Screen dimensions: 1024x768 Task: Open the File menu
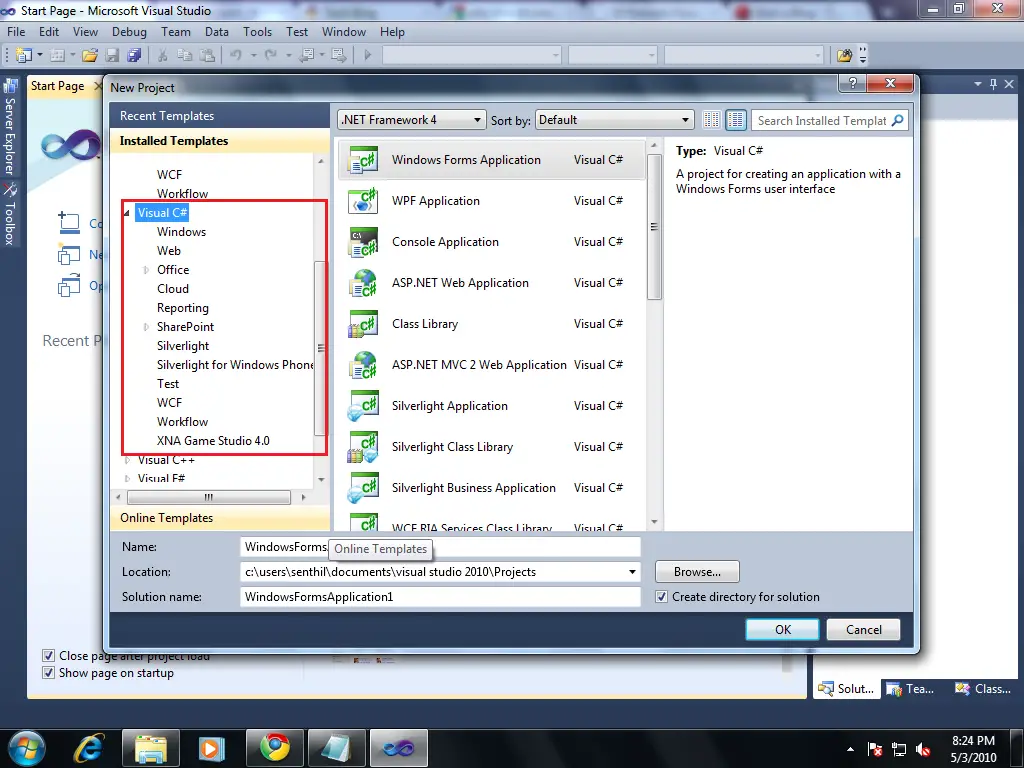(x=16, y=32)
